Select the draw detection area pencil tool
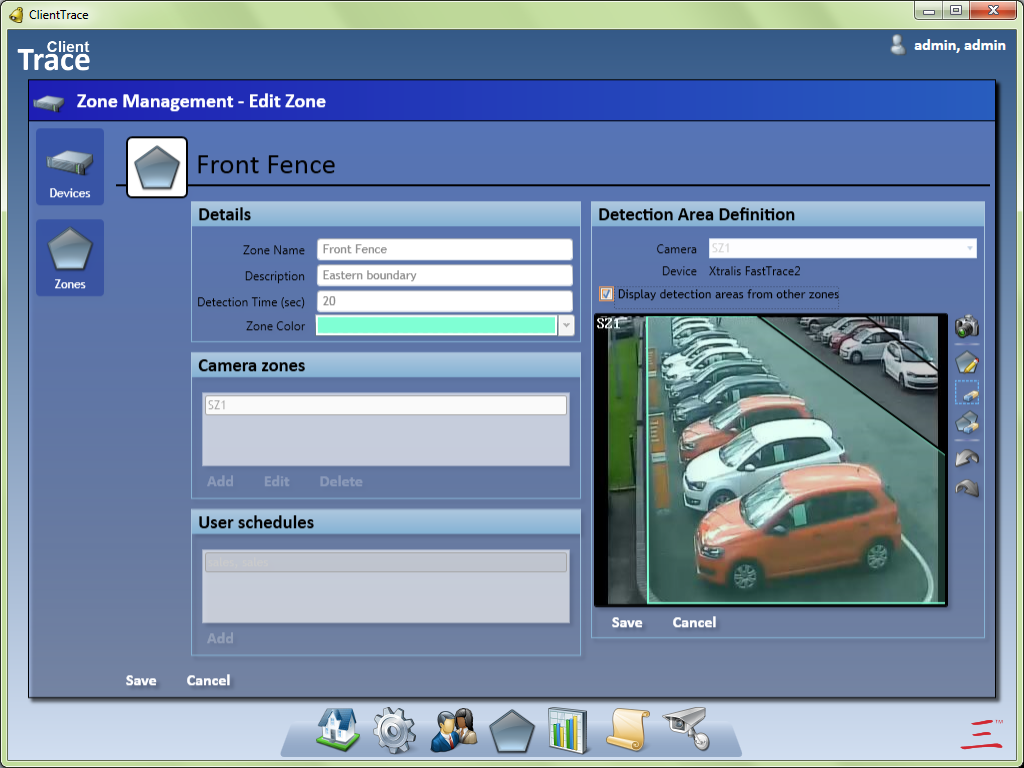The image size is (1024, 768). click(x=966, y=362)
